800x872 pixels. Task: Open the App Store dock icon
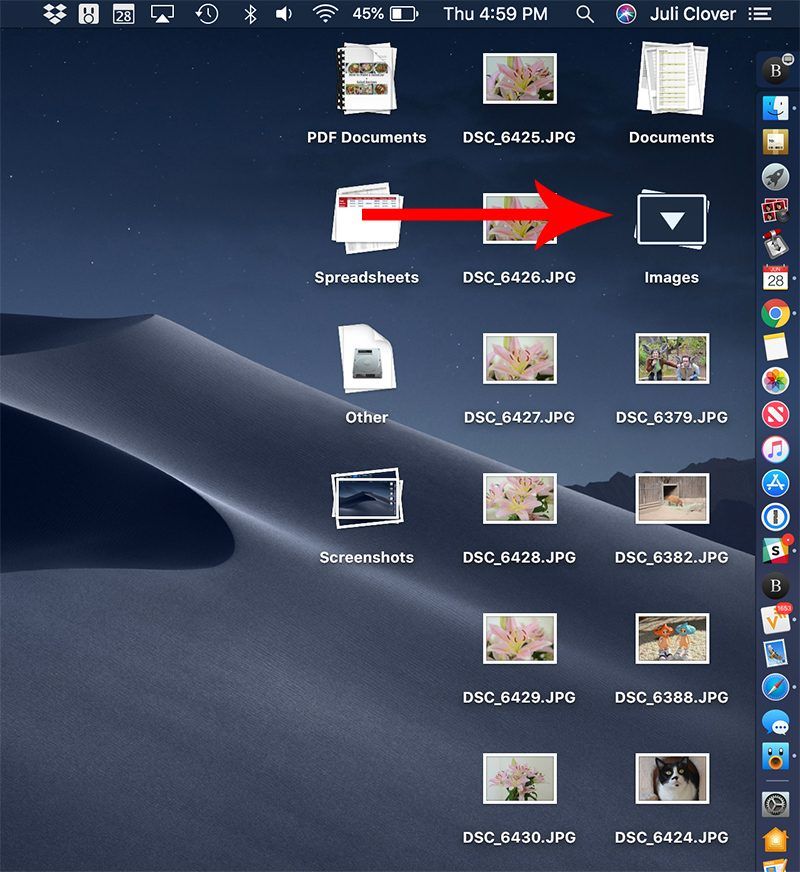point(775,483)
